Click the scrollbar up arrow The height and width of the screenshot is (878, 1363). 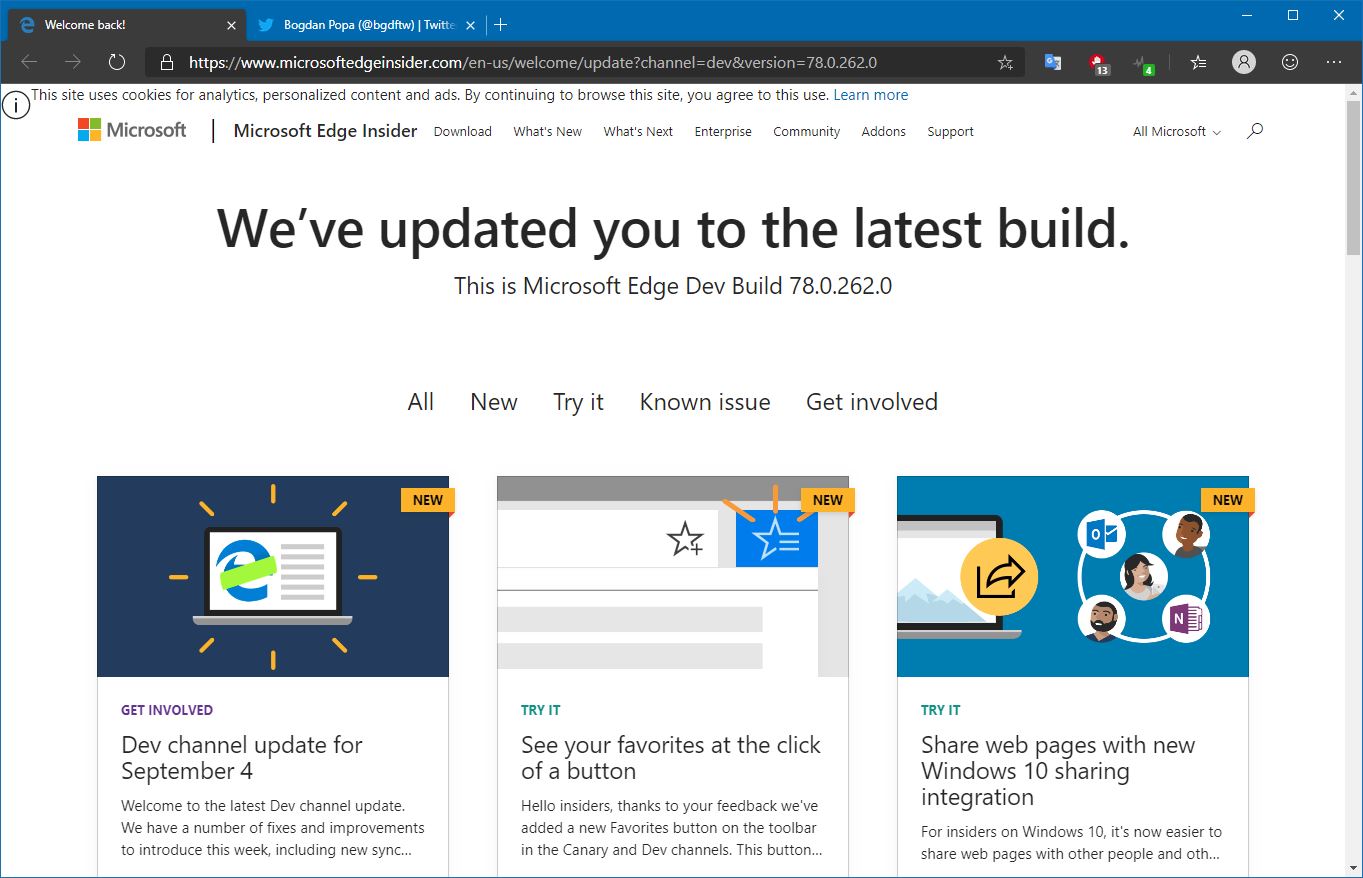(1353, 92)
